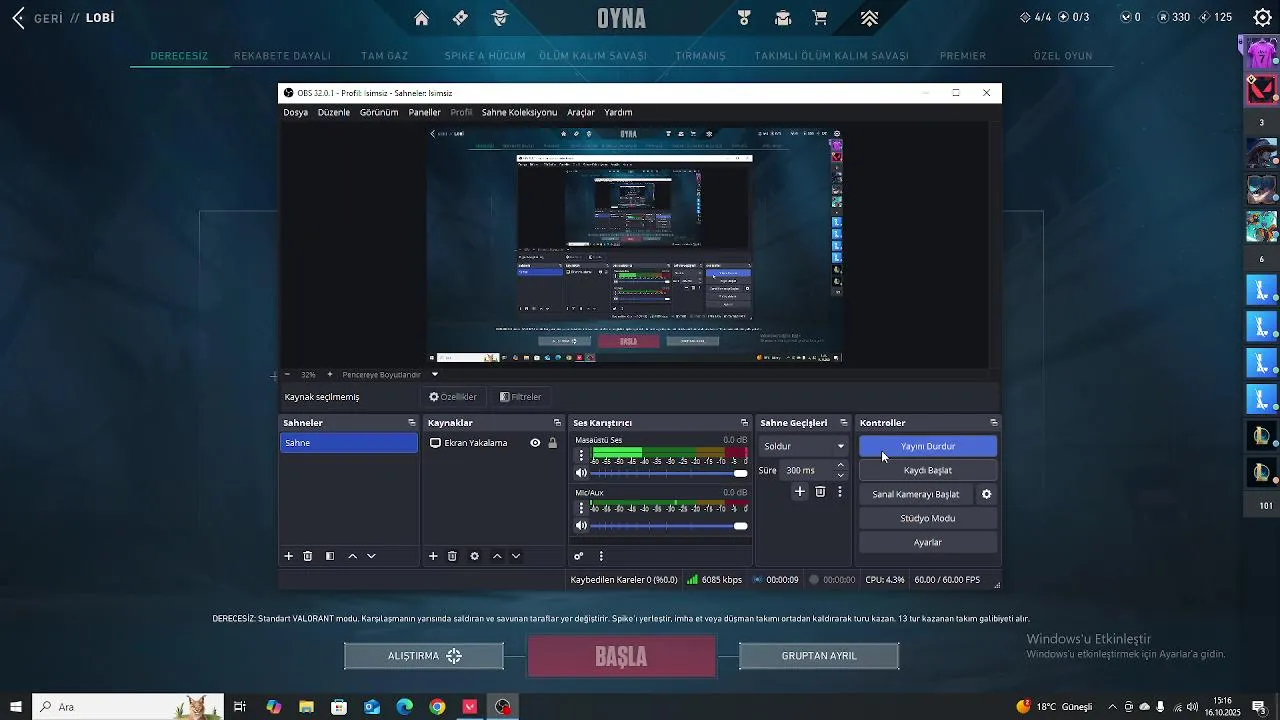This screenshot has height=720, width=1280.
Task: Mute Masaüstü Ses speaker
Action: coord(582,473)
